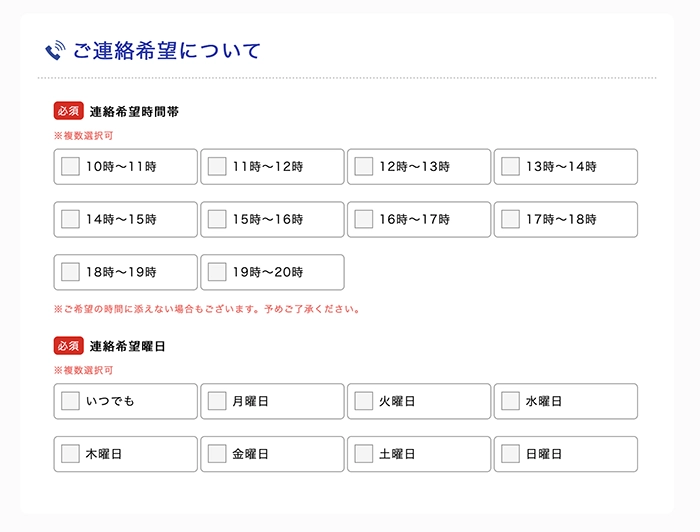This screenshot has height=532, width=700.
Task: Enable the 金曜日 contact day
Action: [217, 453]
